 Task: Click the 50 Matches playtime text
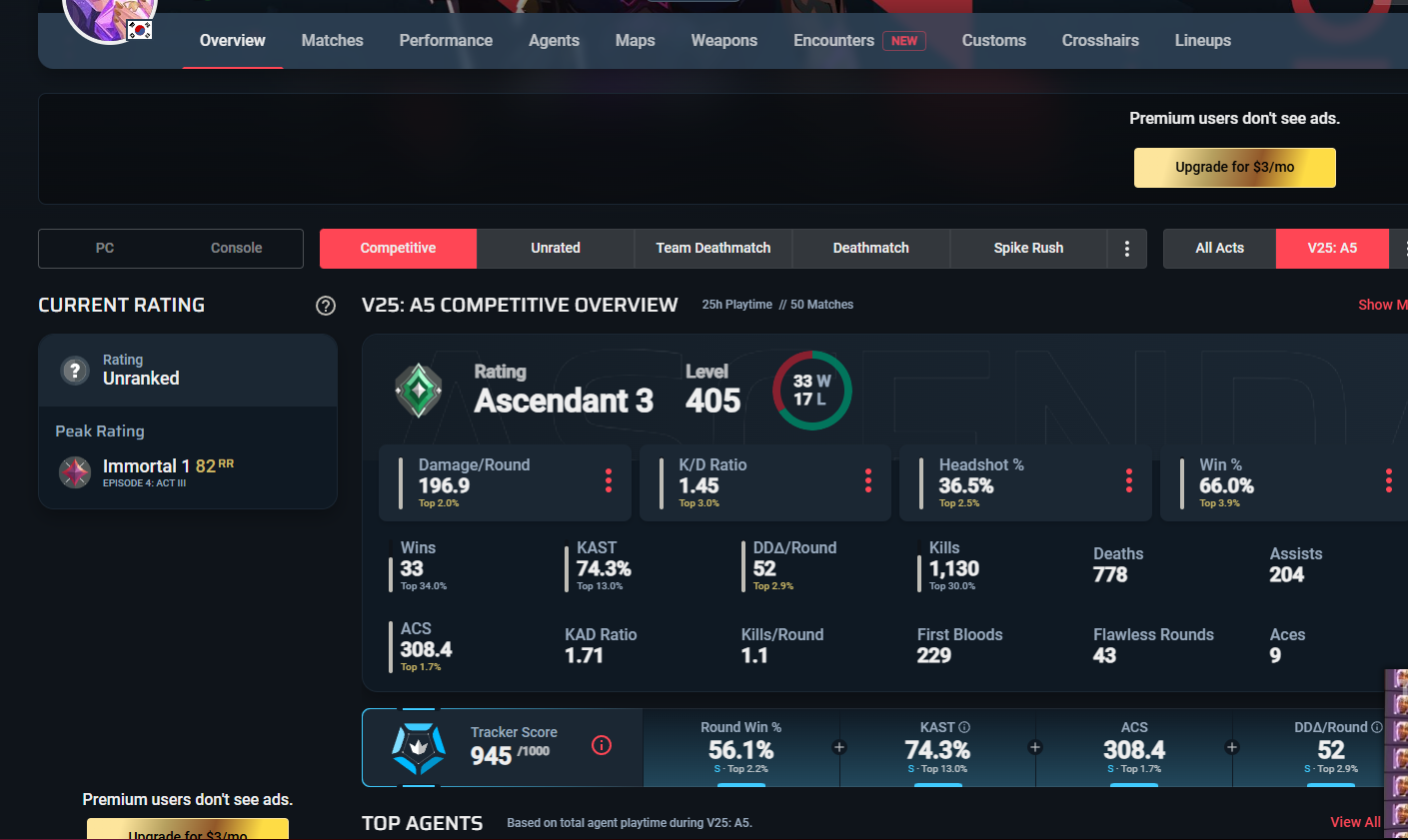822,305
